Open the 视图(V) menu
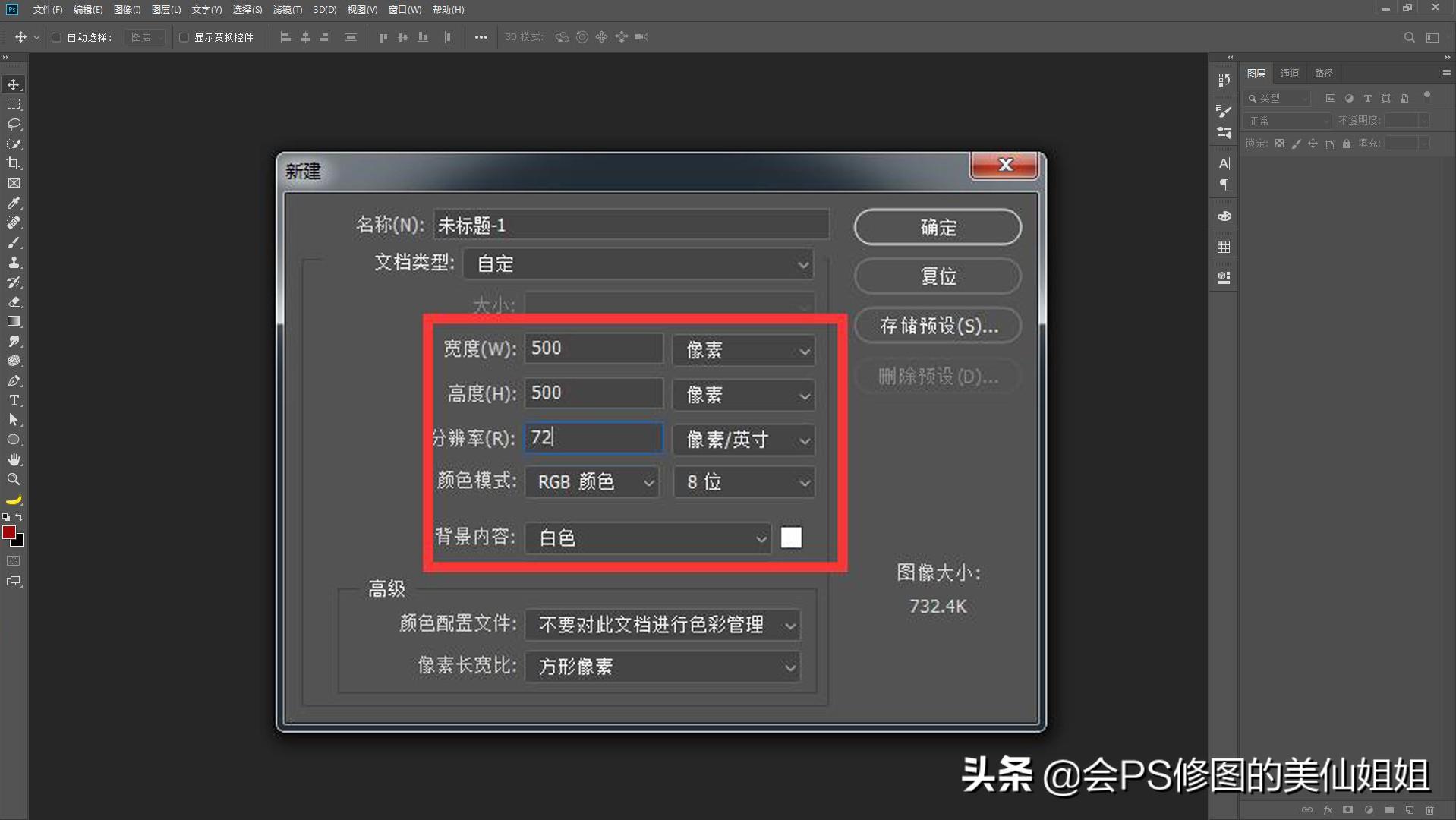 [x=362, y=10]
